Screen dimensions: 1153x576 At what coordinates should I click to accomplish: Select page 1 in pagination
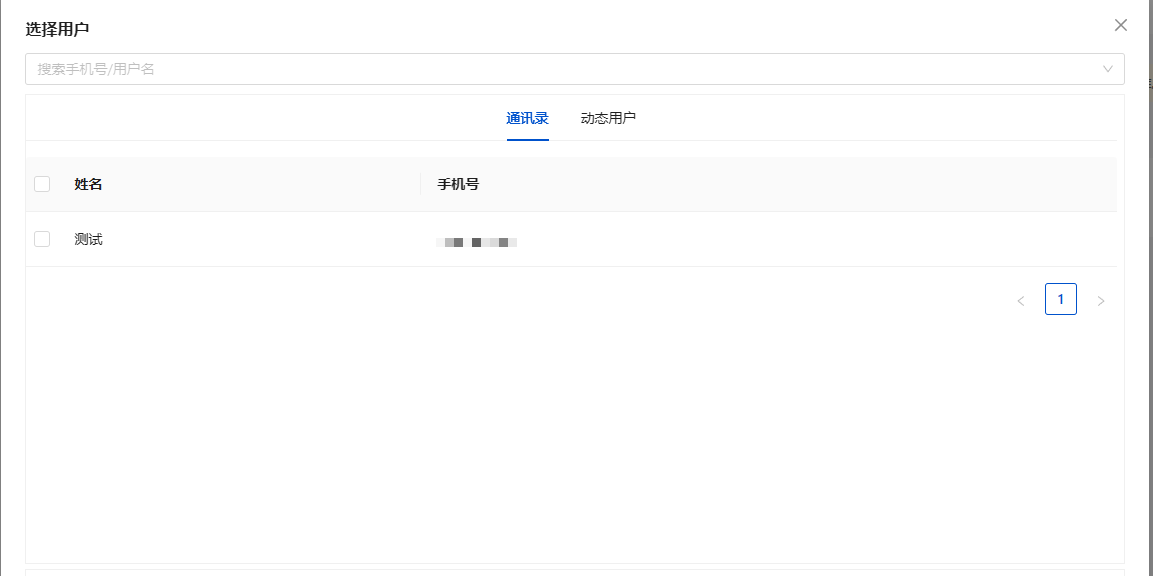1060,299
